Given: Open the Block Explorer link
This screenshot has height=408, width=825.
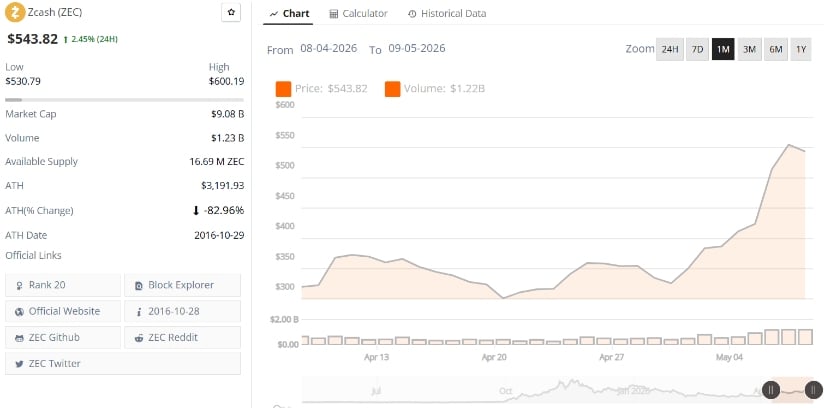Looking at the screenshot, I should tap(183, 285).
